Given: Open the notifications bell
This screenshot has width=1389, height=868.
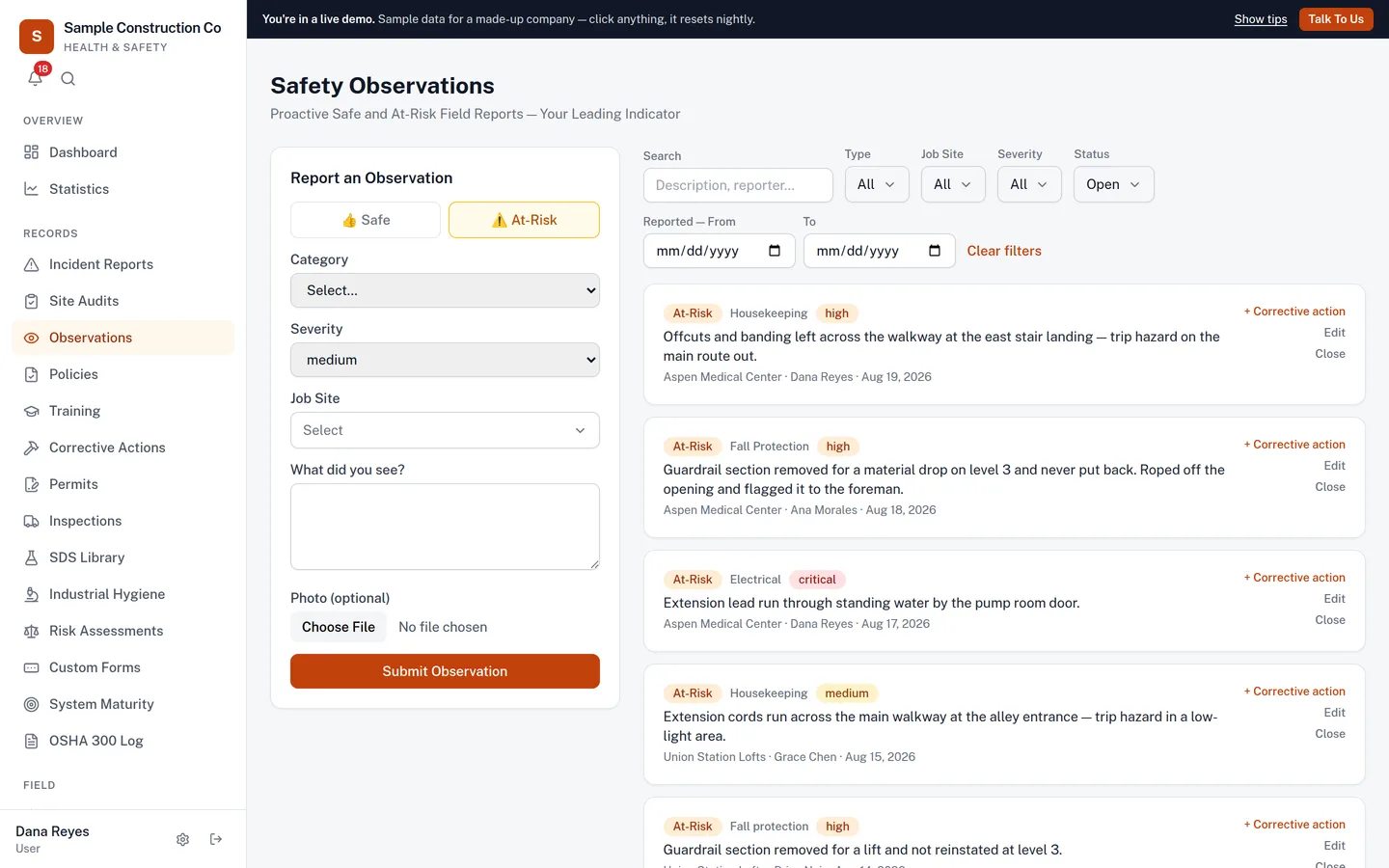Looking at the screenshot, I should pos(36,78).
